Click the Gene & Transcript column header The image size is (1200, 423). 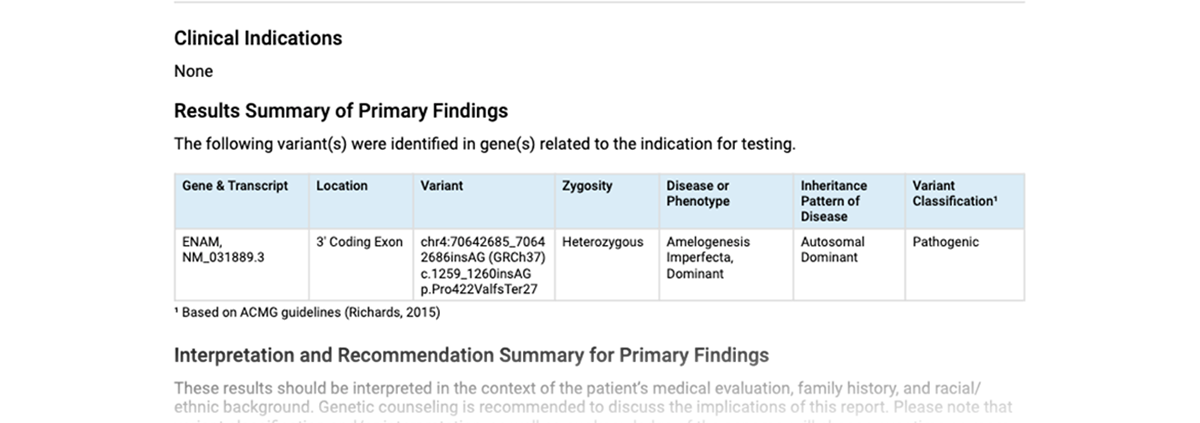[x=235, y=186]
